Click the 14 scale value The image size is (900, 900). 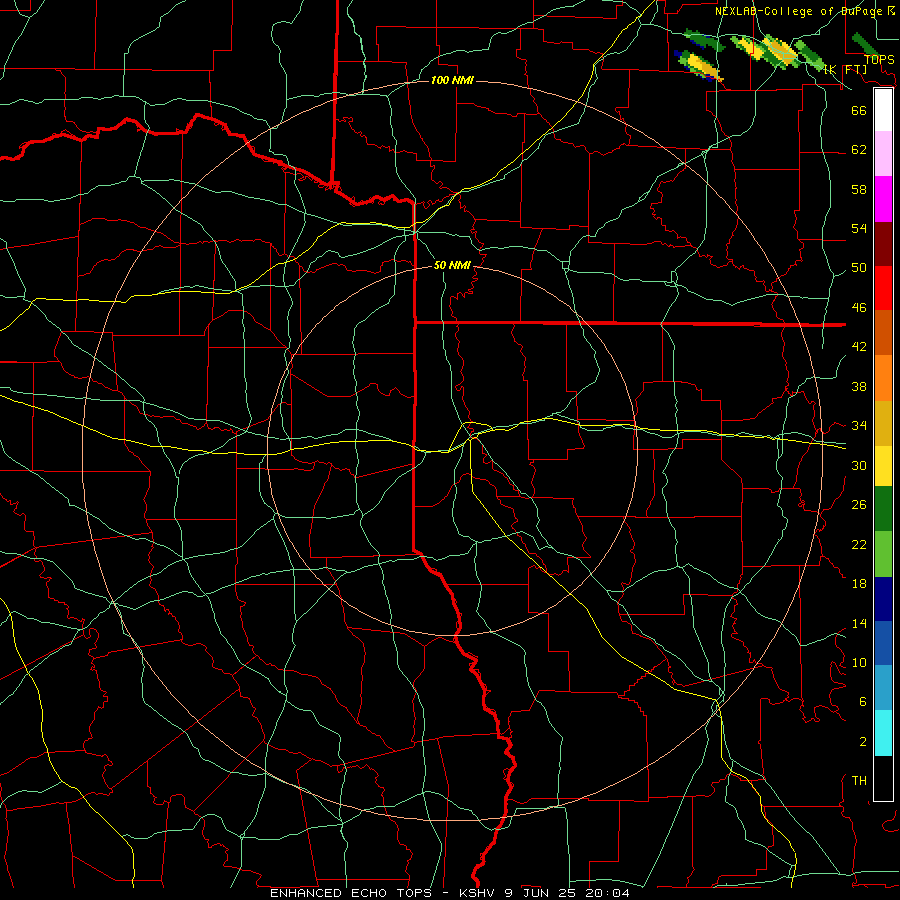[x=859, y=623]
